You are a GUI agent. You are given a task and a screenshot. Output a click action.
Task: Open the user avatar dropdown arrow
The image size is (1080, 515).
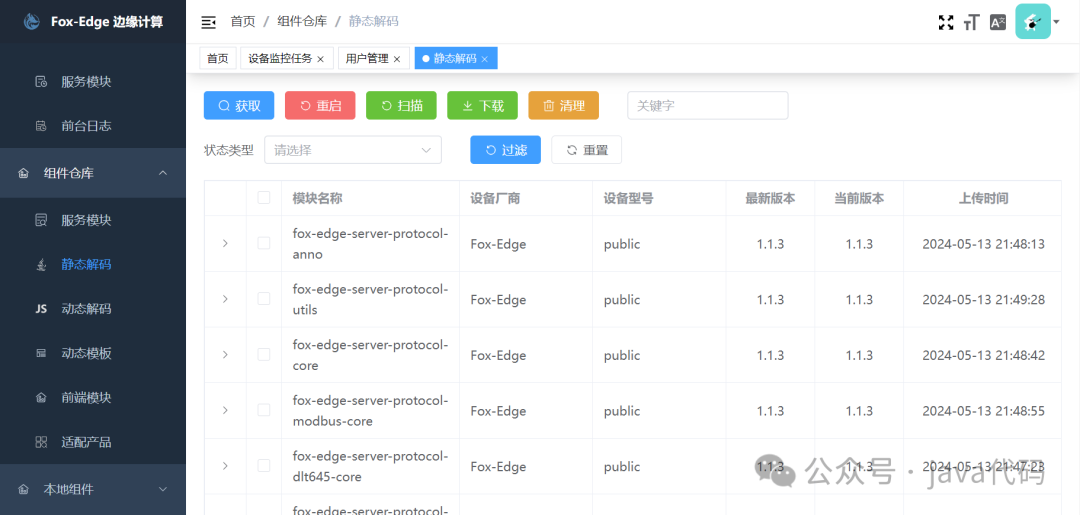pos(1057,23)
